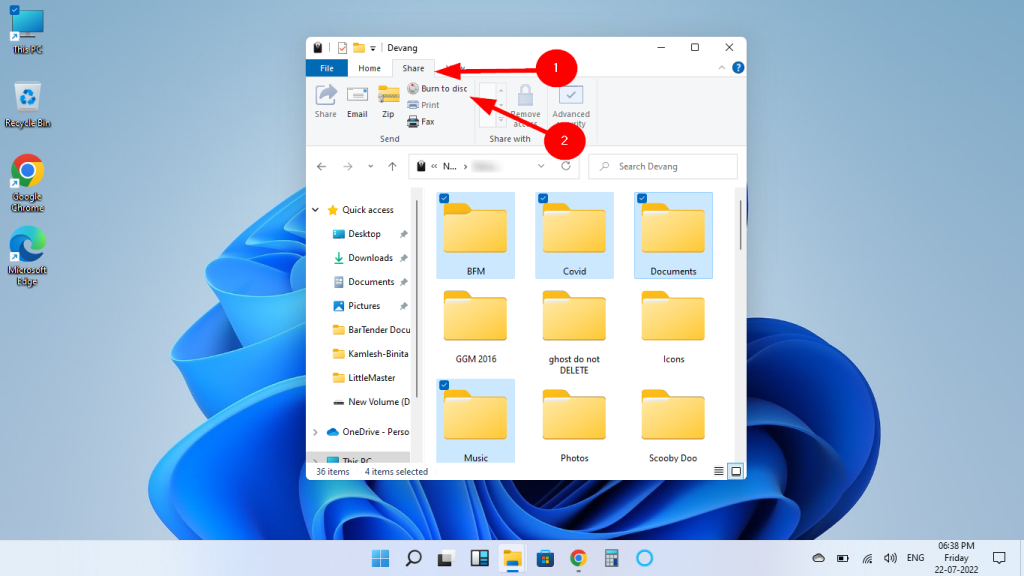Open the File menu

click(326, 68)
